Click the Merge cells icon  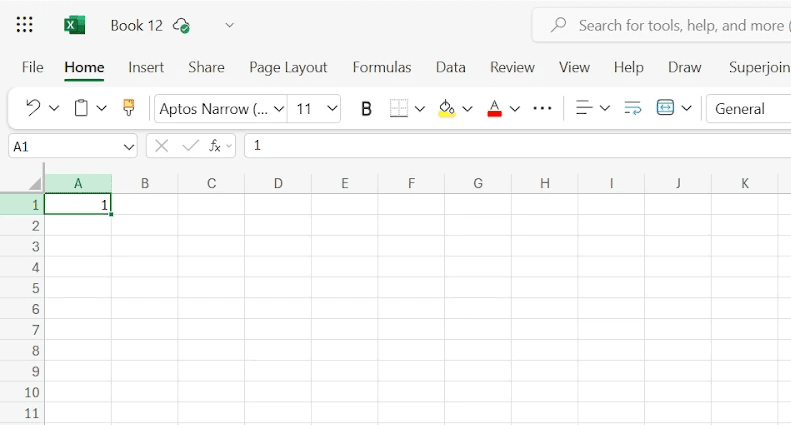click(x=665, y=108)
